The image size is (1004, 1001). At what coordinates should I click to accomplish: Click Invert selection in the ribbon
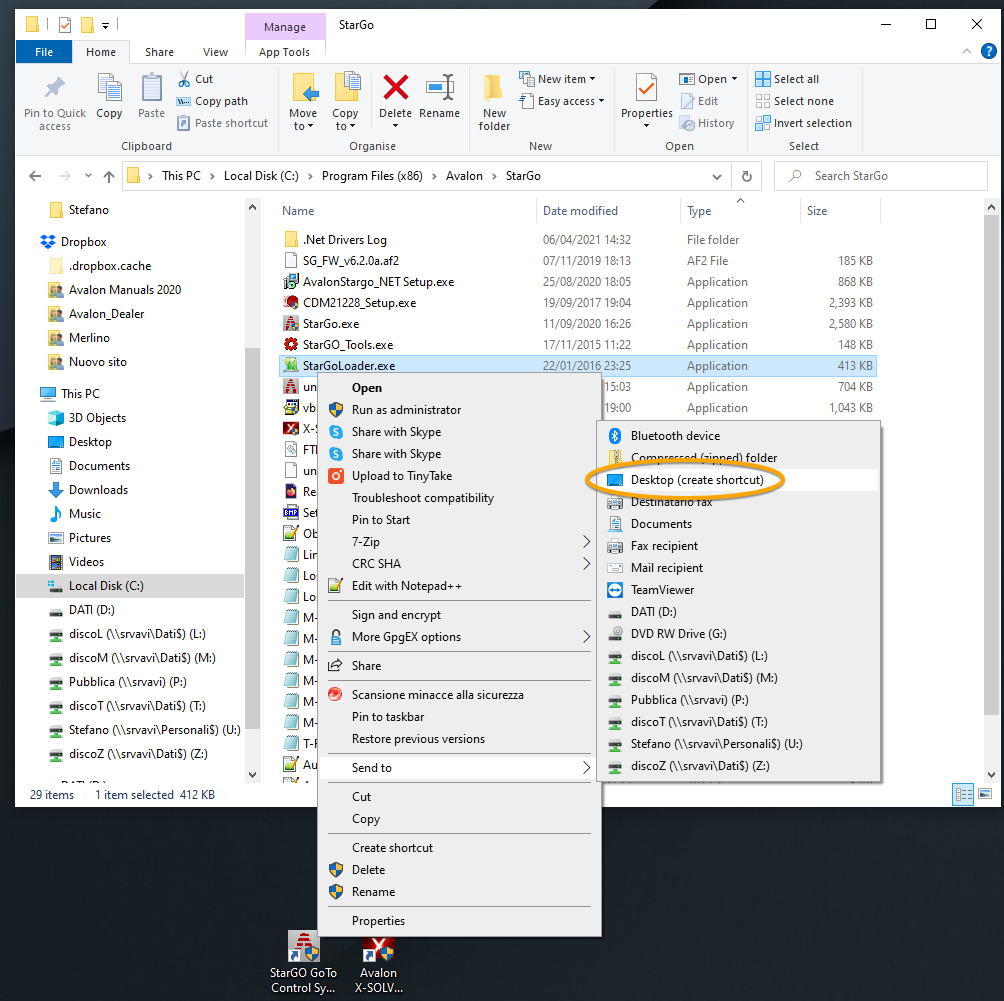pyautogui.click(x=804, y=123)
